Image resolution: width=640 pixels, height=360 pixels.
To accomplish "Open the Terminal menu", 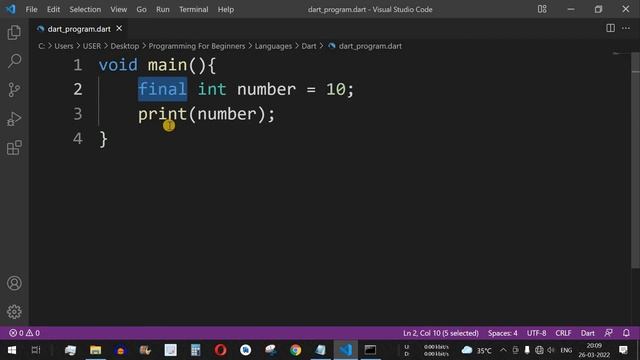I will click(x=193, y=9).
